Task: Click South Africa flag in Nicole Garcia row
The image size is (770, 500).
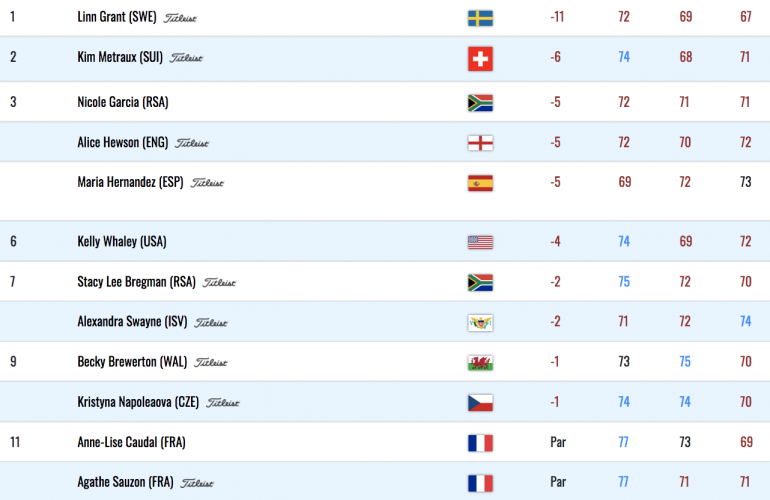Action: [480, 103]
